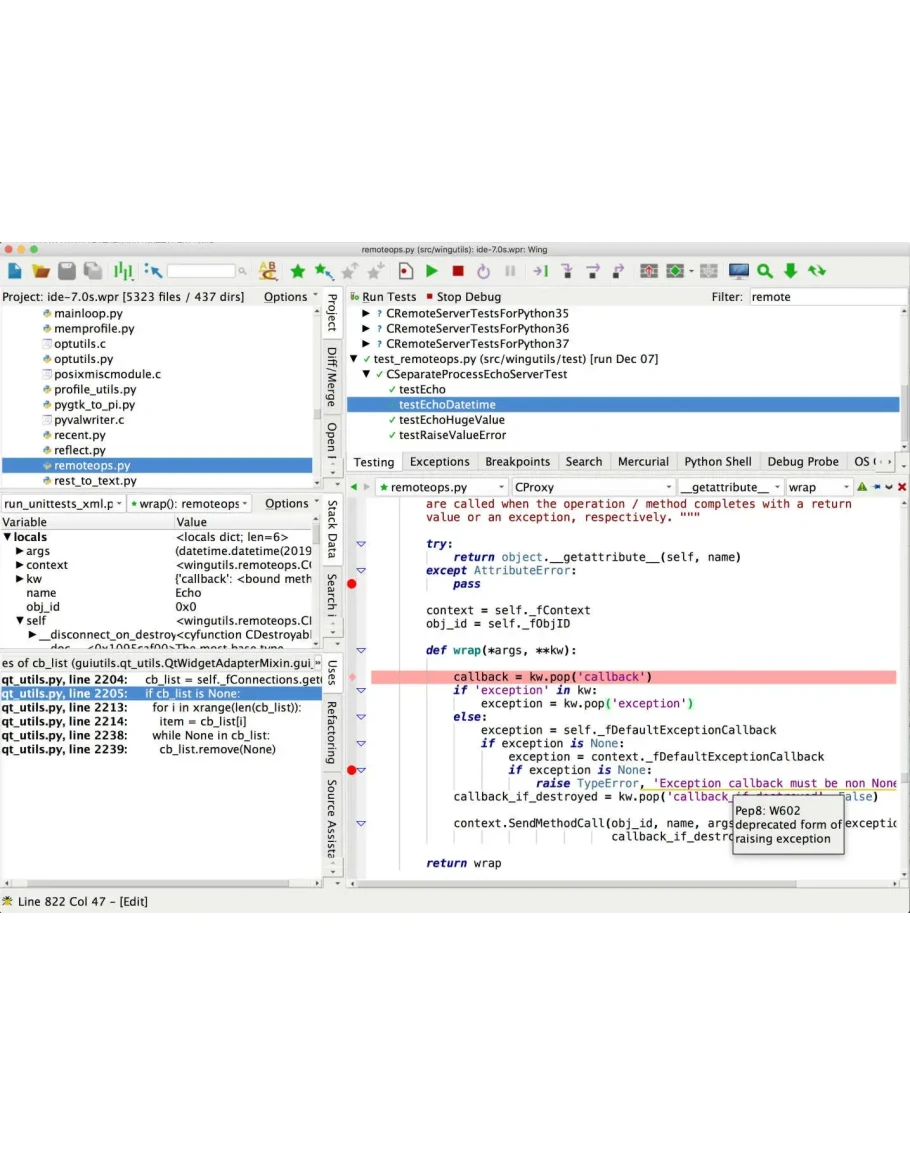
Task: Open the vertical Diff/Merge tab
Action: (332, 377)
